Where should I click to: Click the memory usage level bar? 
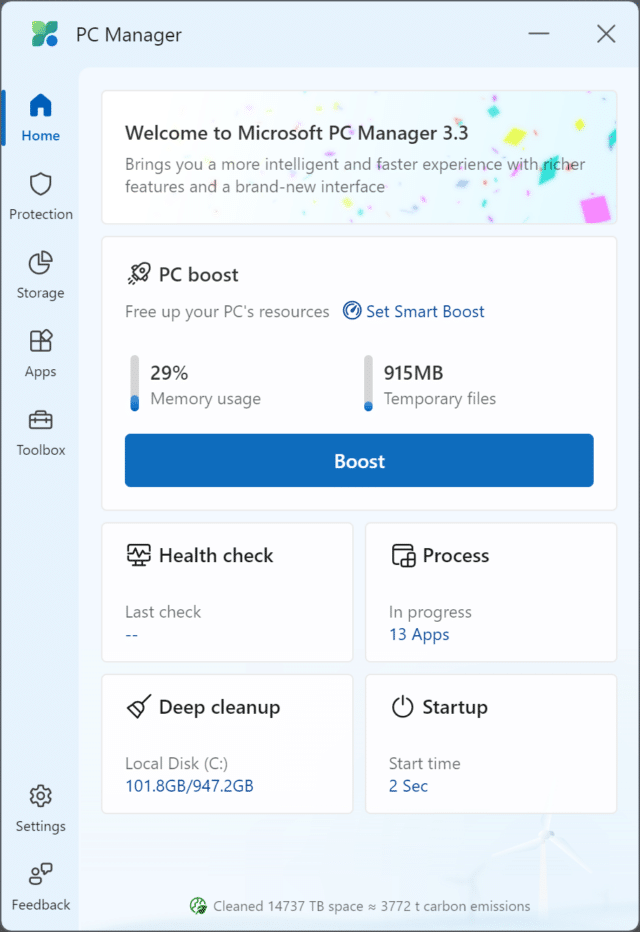[x=135, y=383]
